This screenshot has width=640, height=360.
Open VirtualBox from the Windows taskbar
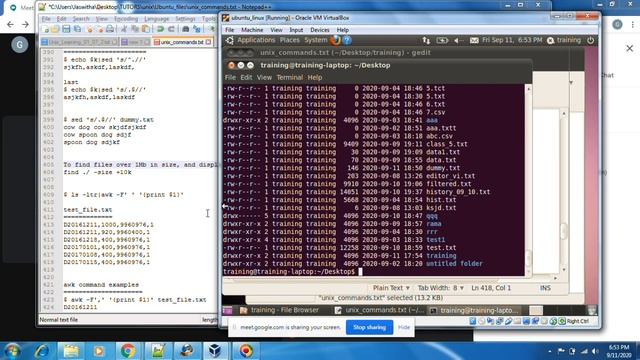[x=215, y=351]
